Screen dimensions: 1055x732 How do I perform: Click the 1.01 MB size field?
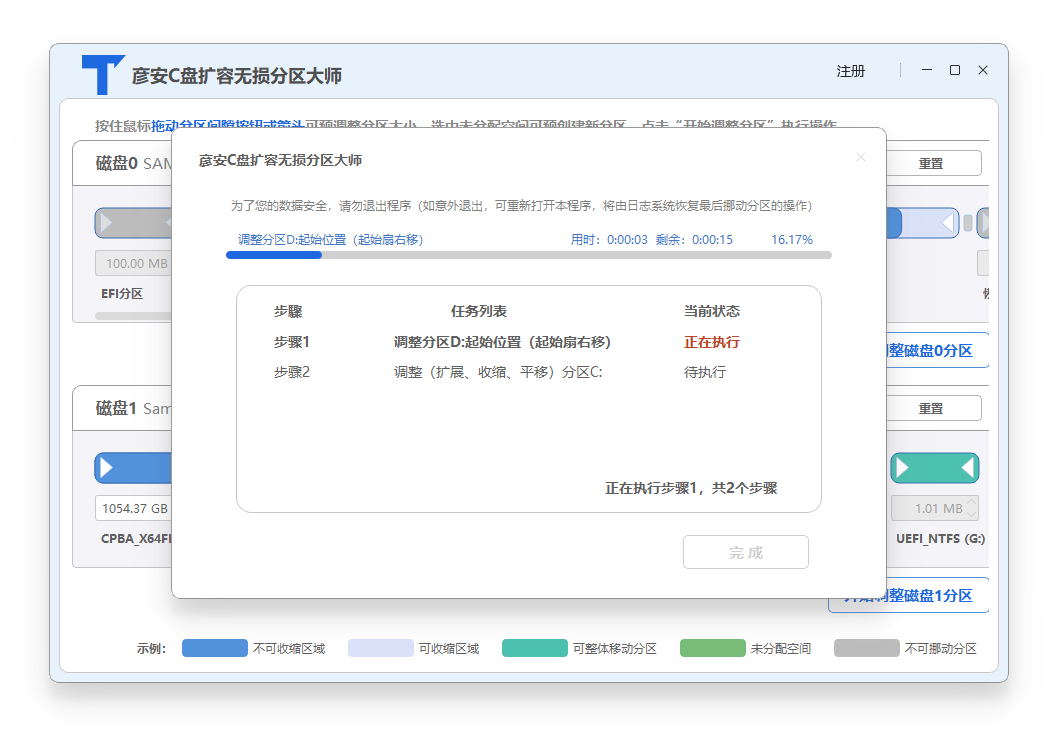pyautogui.click(x=935, y=509)
